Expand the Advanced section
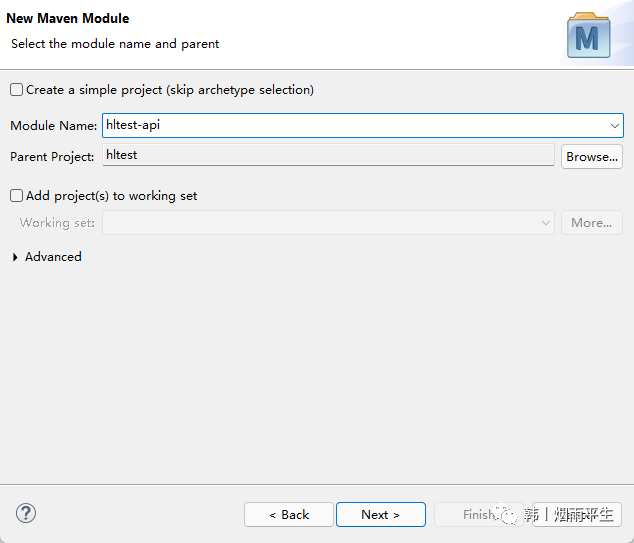The height and width of the screenshot is (543, 634). coord(15,257)
